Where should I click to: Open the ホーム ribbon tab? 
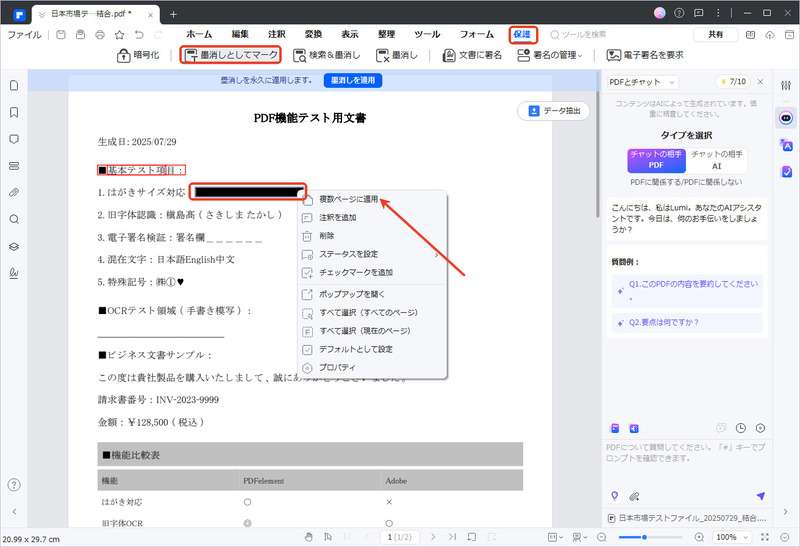pos(199,34)
